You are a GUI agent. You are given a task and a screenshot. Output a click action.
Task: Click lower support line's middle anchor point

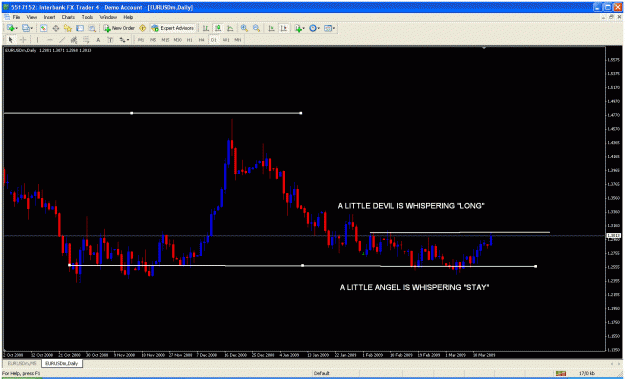(x=303, y=265)
